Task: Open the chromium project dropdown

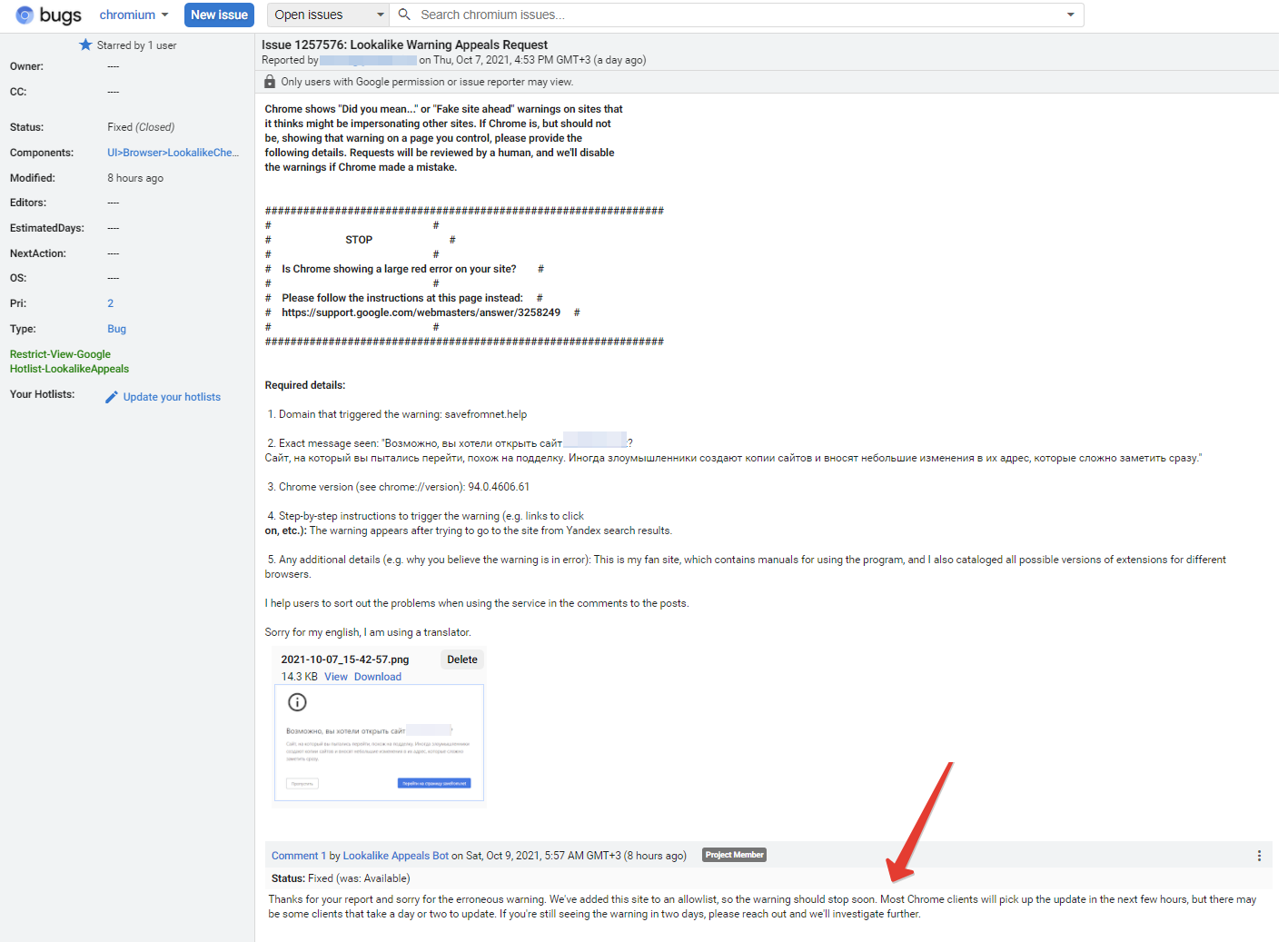Action: tap(134, 15)
